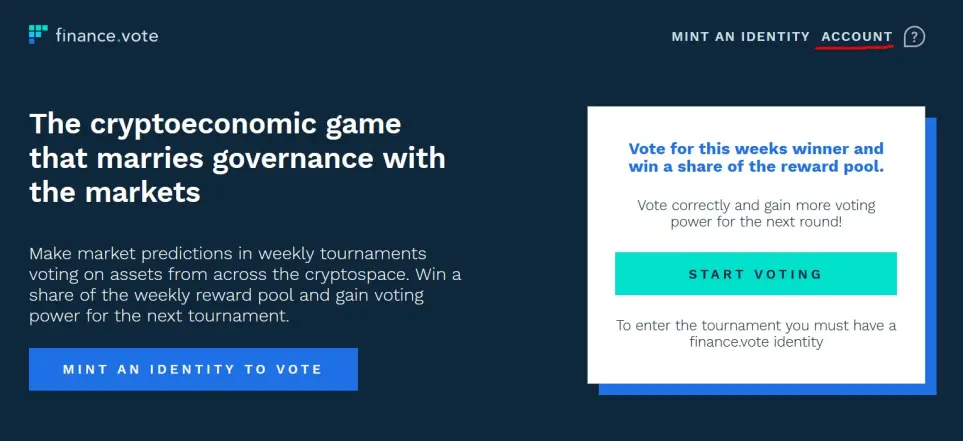Click the 'Make market predictions' description paragraph

[245, 285]
